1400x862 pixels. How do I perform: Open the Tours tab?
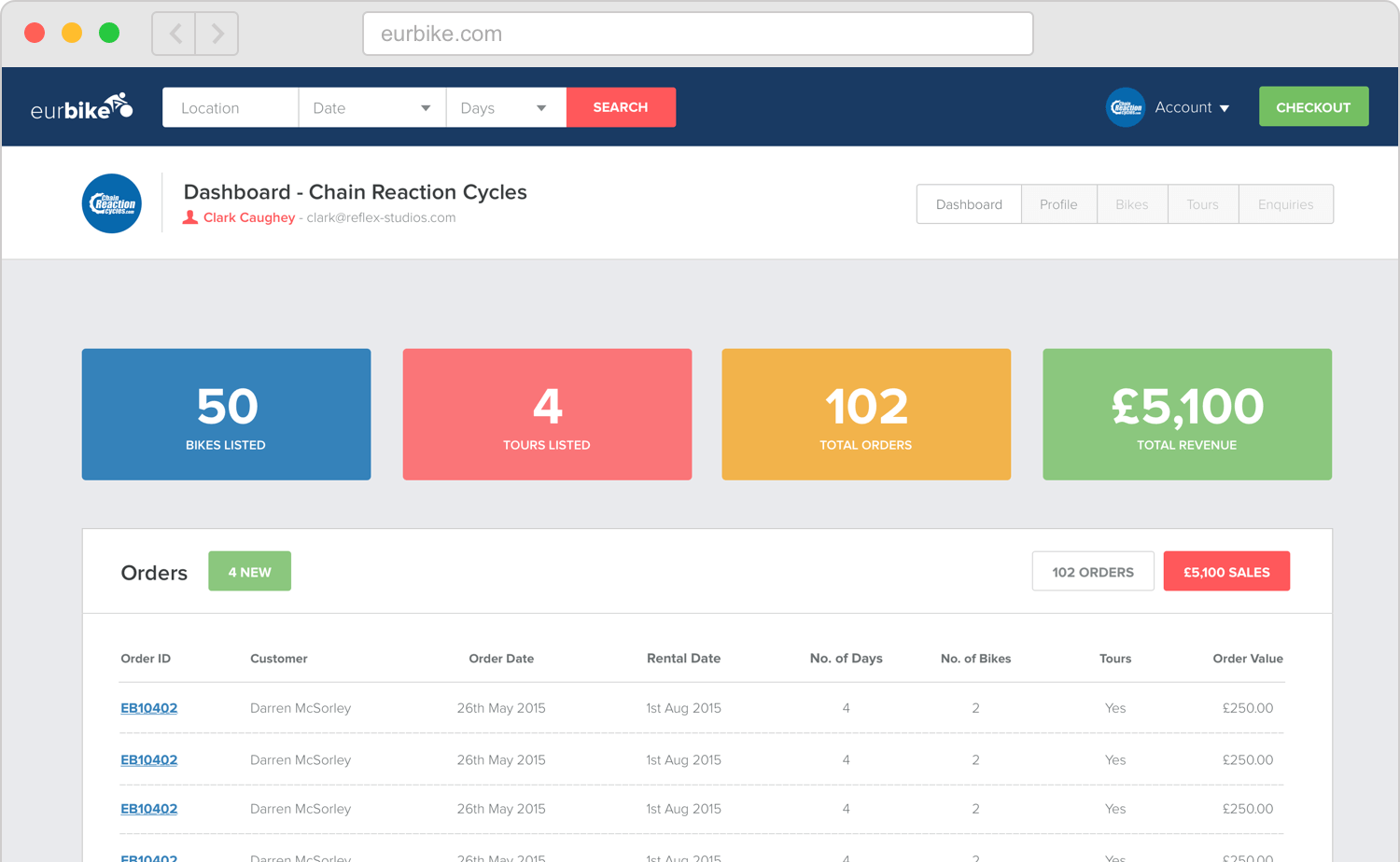1202,204
